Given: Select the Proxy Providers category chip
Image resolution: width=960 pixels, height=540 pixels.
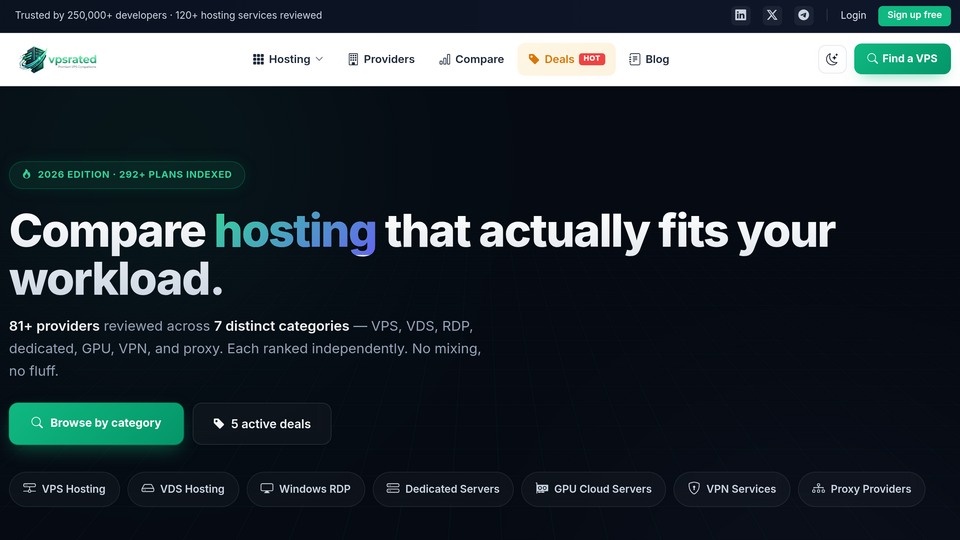Looking at the screenshot, I should coord(861,489).
